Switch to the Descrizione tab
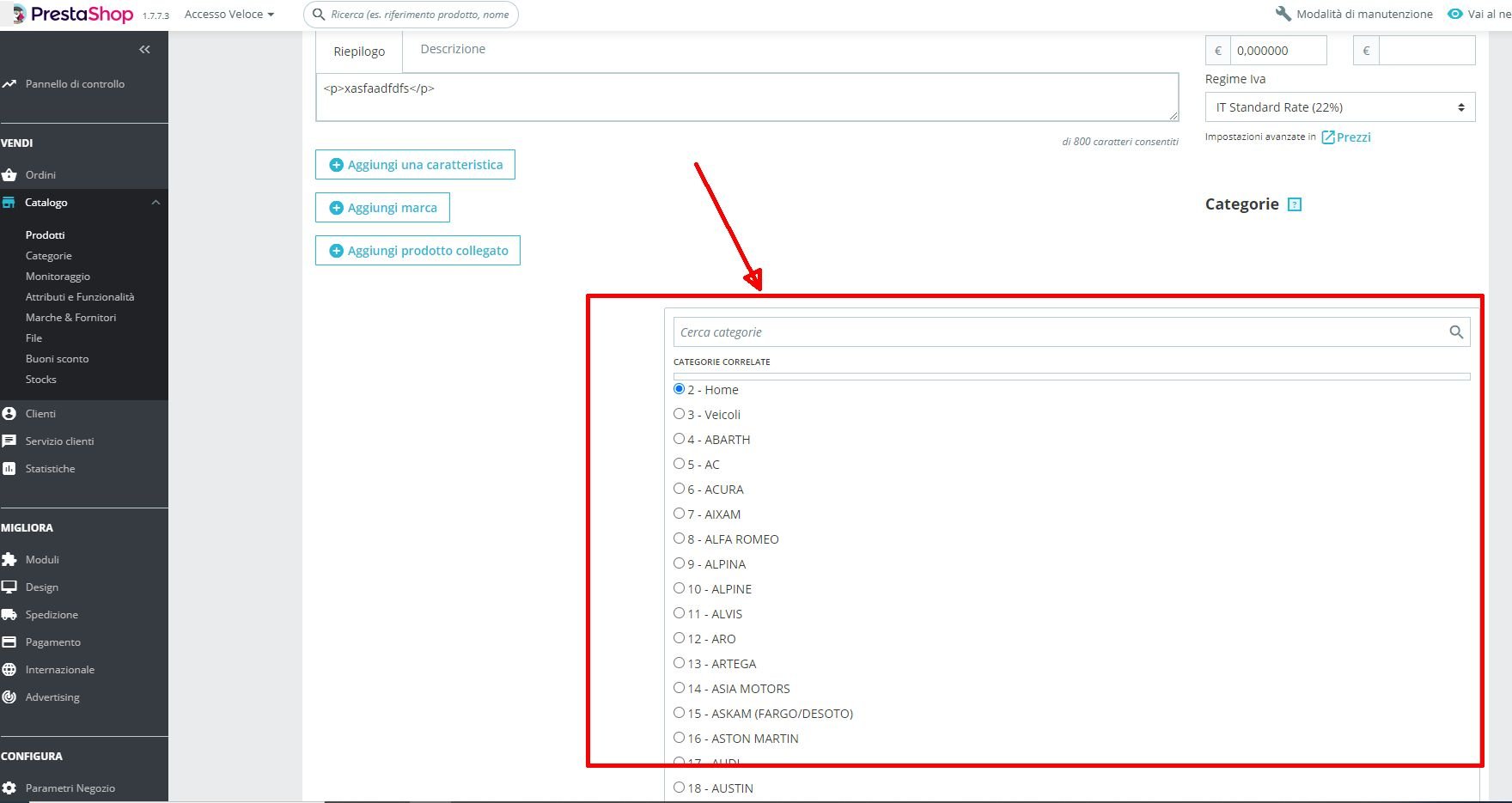The width and height of the screenshot is (1512, 803). [453, 50]
